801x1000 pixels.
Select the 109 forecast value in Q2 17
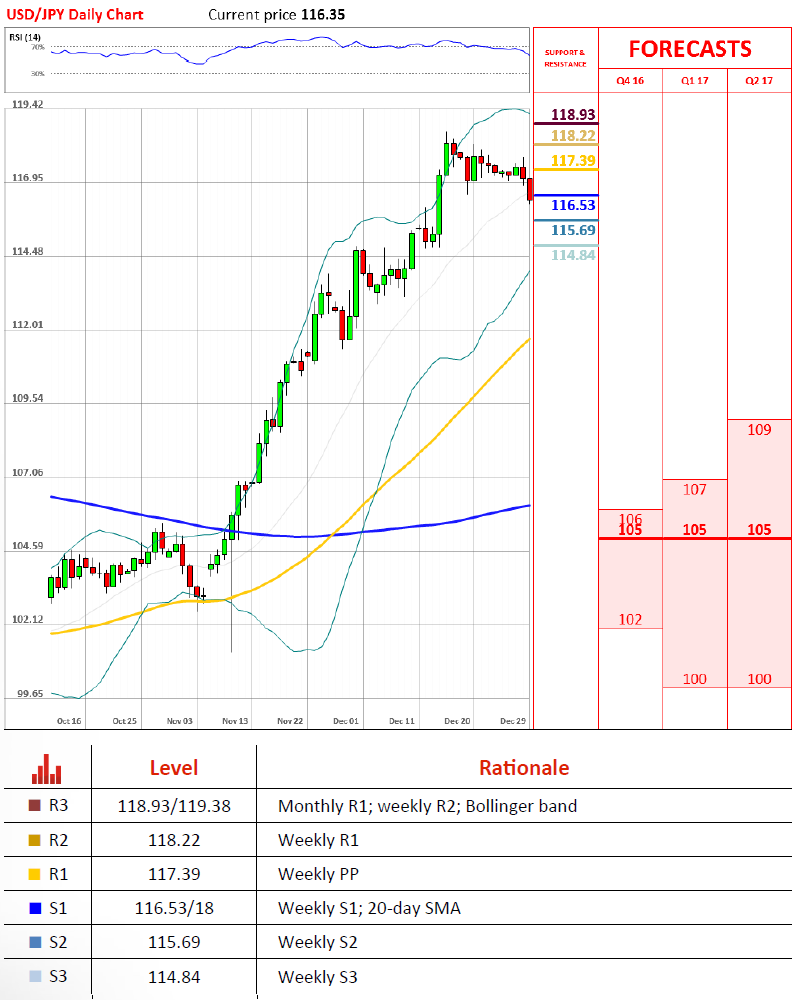pos(759,430)
